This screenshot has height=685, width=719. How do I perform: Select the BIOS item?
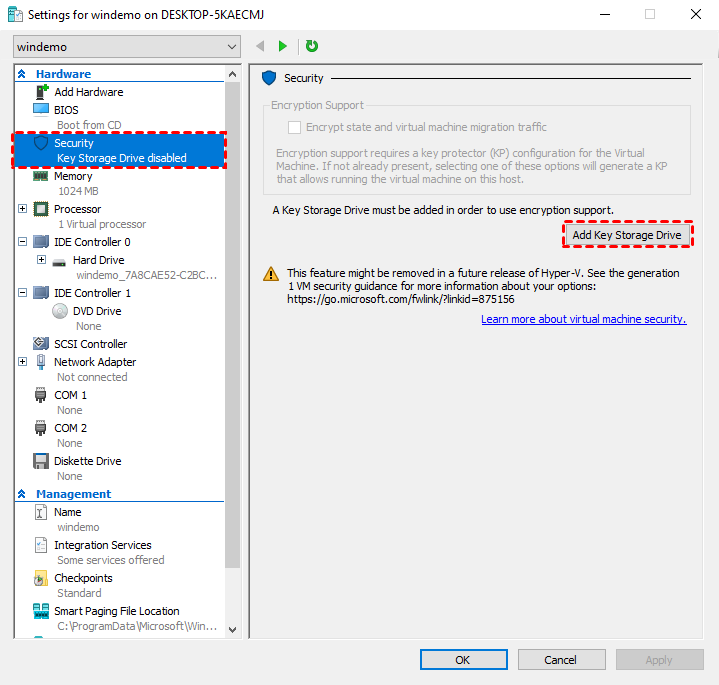(66, 110)
